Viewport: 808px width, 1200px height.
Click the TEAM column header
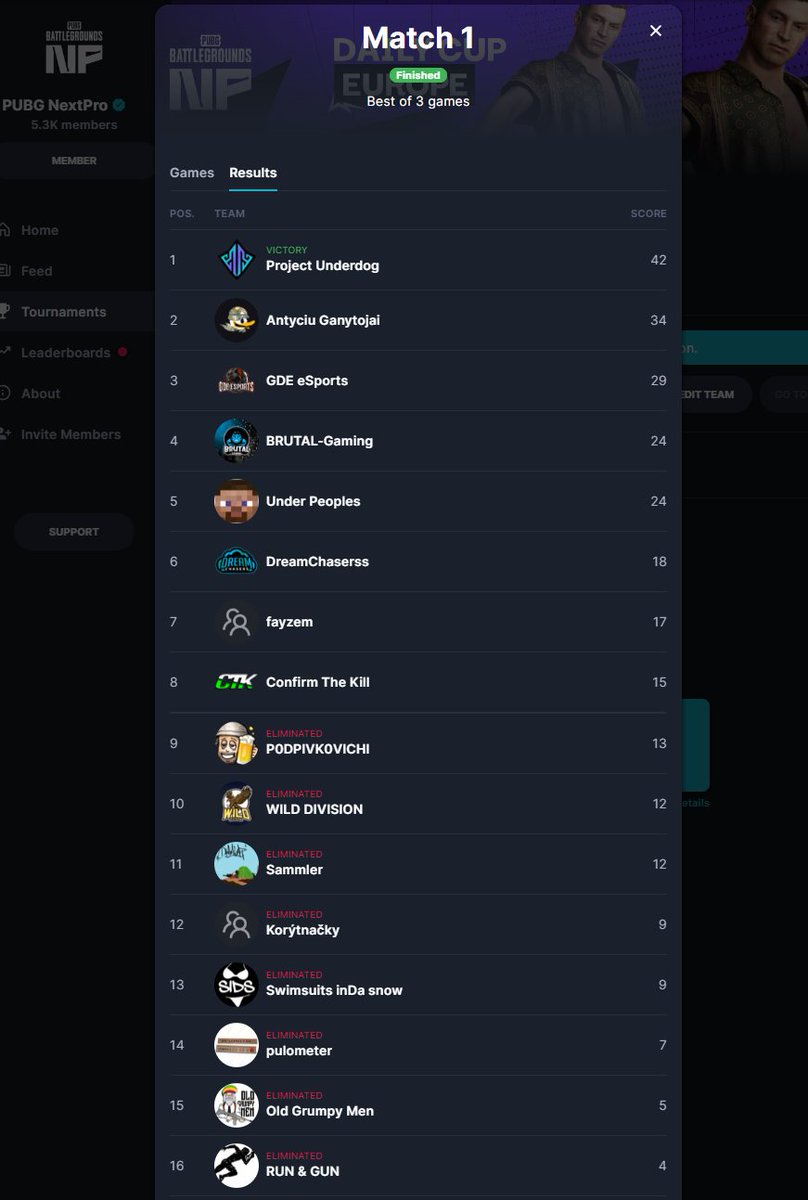(x=229, y=214)
